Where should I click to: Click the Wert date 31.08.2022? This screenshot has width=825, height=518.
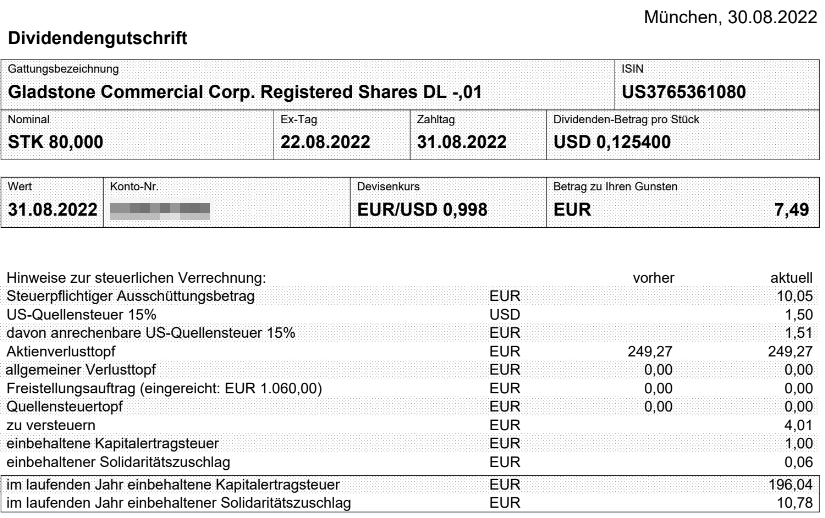pyautogui.click(x=53, y=210)
